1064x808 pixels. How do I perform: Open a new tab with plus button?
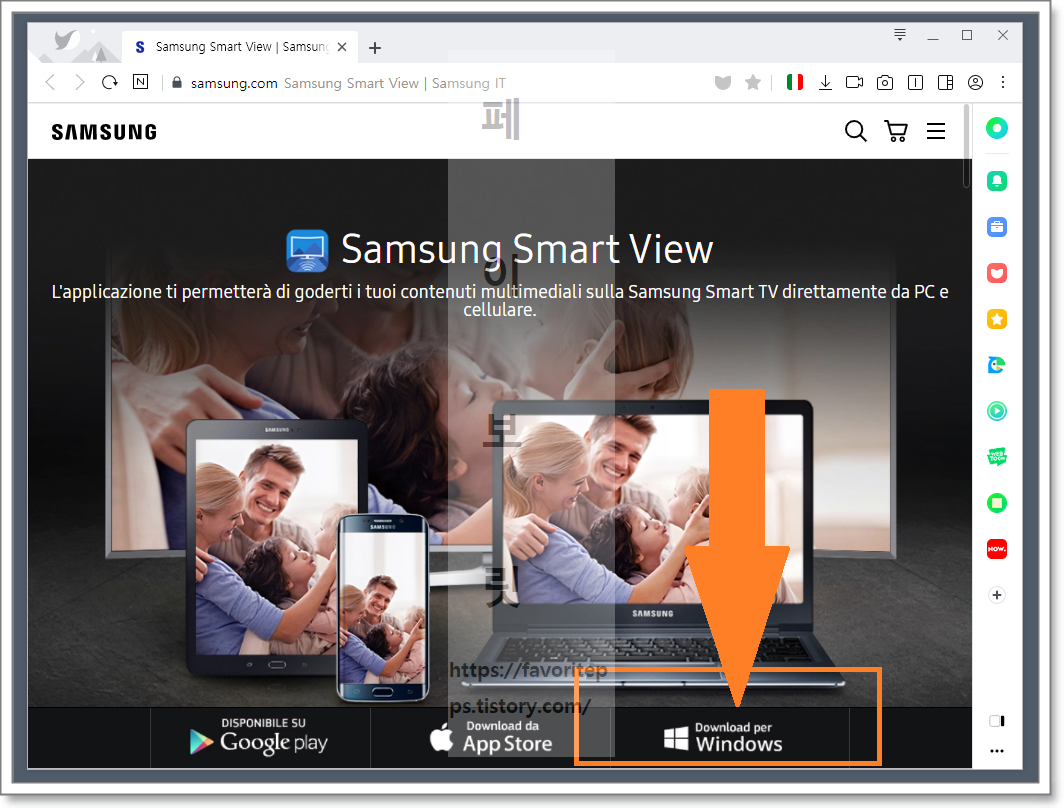point(375,47)
